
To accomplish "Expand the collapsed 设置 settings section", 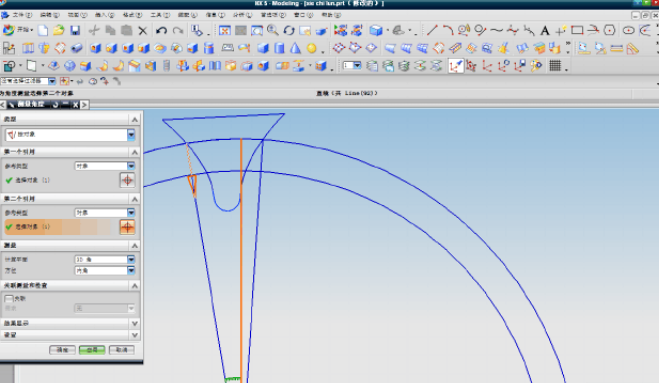I will 70,335.
